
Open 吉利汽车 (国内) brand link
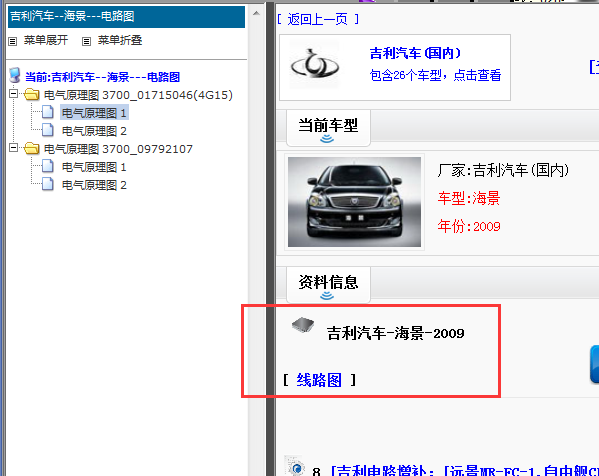[415, 53]
